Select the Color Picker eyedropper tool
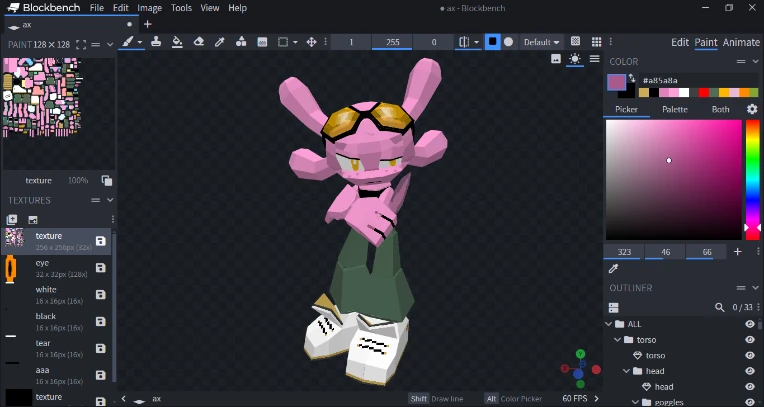The width and height of the screenshot is (764, 407). [220, 42]
